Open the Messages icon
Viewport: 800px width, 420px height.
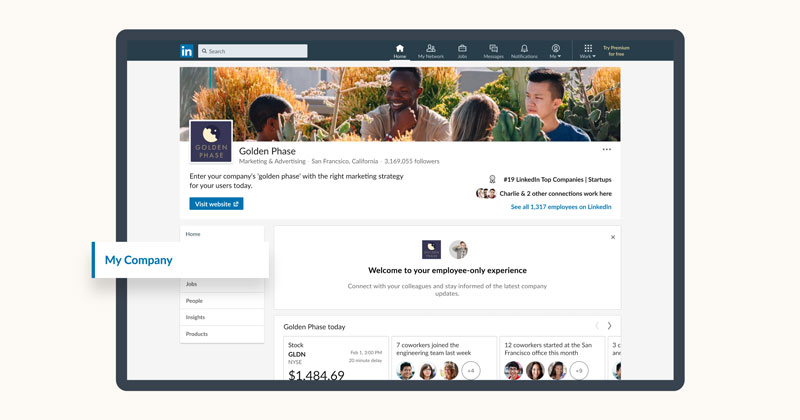pyautogui.click(x=493, y=51)
